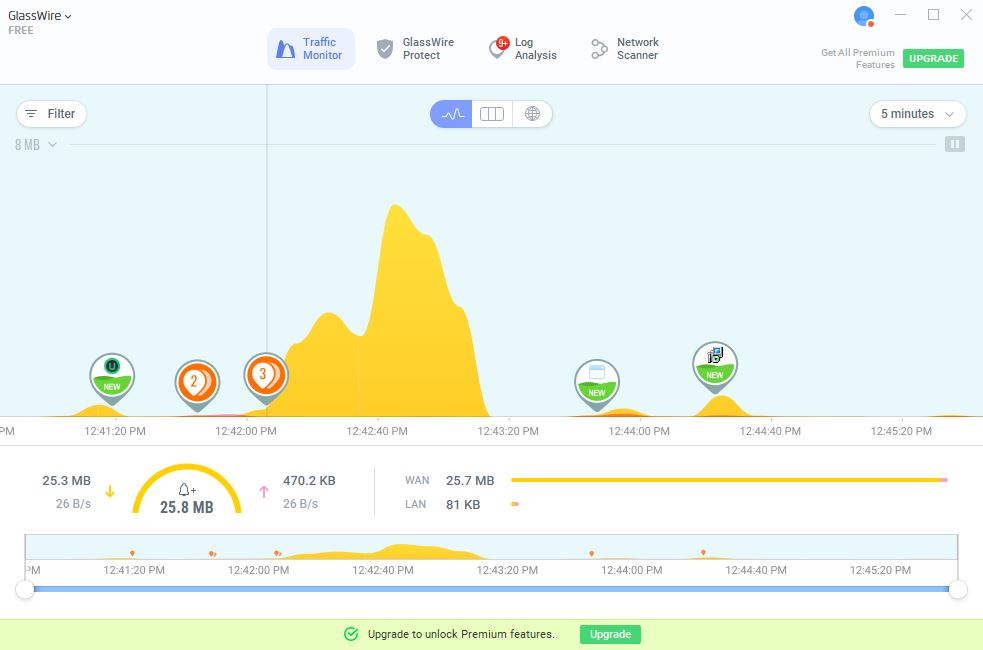Click the green UPGRADE button at top
The image size is (983, 650).
pos(933,58)
